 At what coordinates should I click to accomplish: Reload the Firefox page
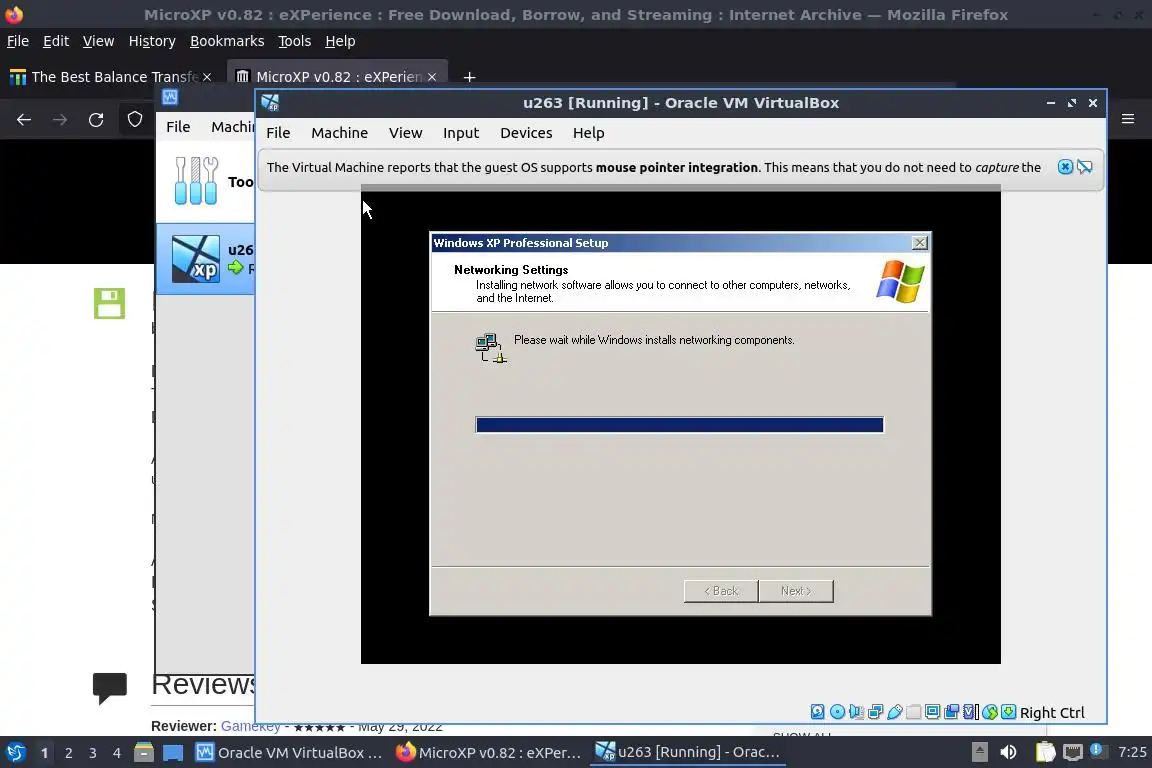[x=96, y=120]
